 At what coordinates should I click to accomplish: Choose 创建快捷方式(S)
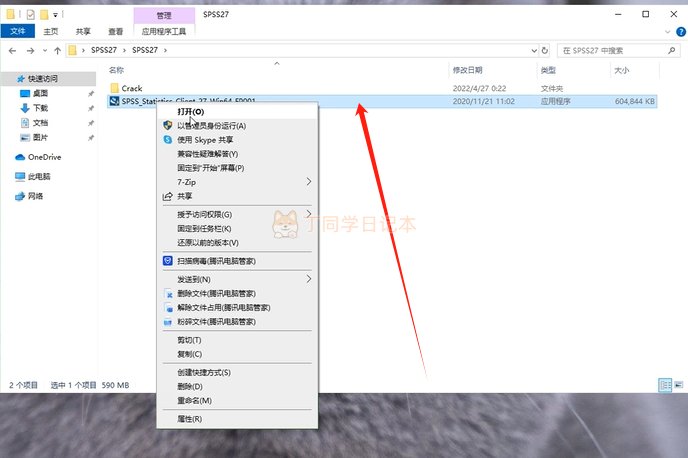tap(237, 372)
